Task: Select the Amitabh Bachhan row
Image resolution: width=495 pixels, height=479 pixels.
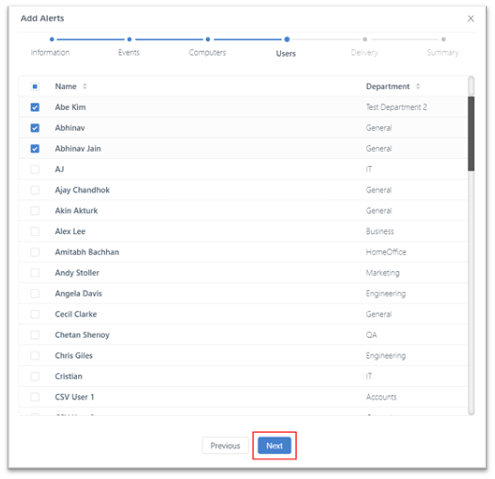Action: [x=243, y=252]
